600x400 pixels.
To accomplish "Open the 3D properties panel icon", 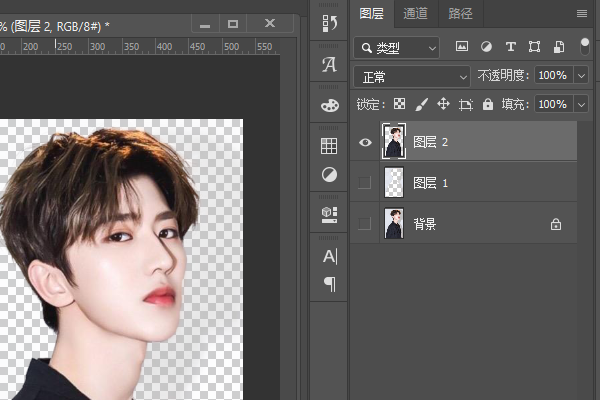I will (x=329, y=215).
